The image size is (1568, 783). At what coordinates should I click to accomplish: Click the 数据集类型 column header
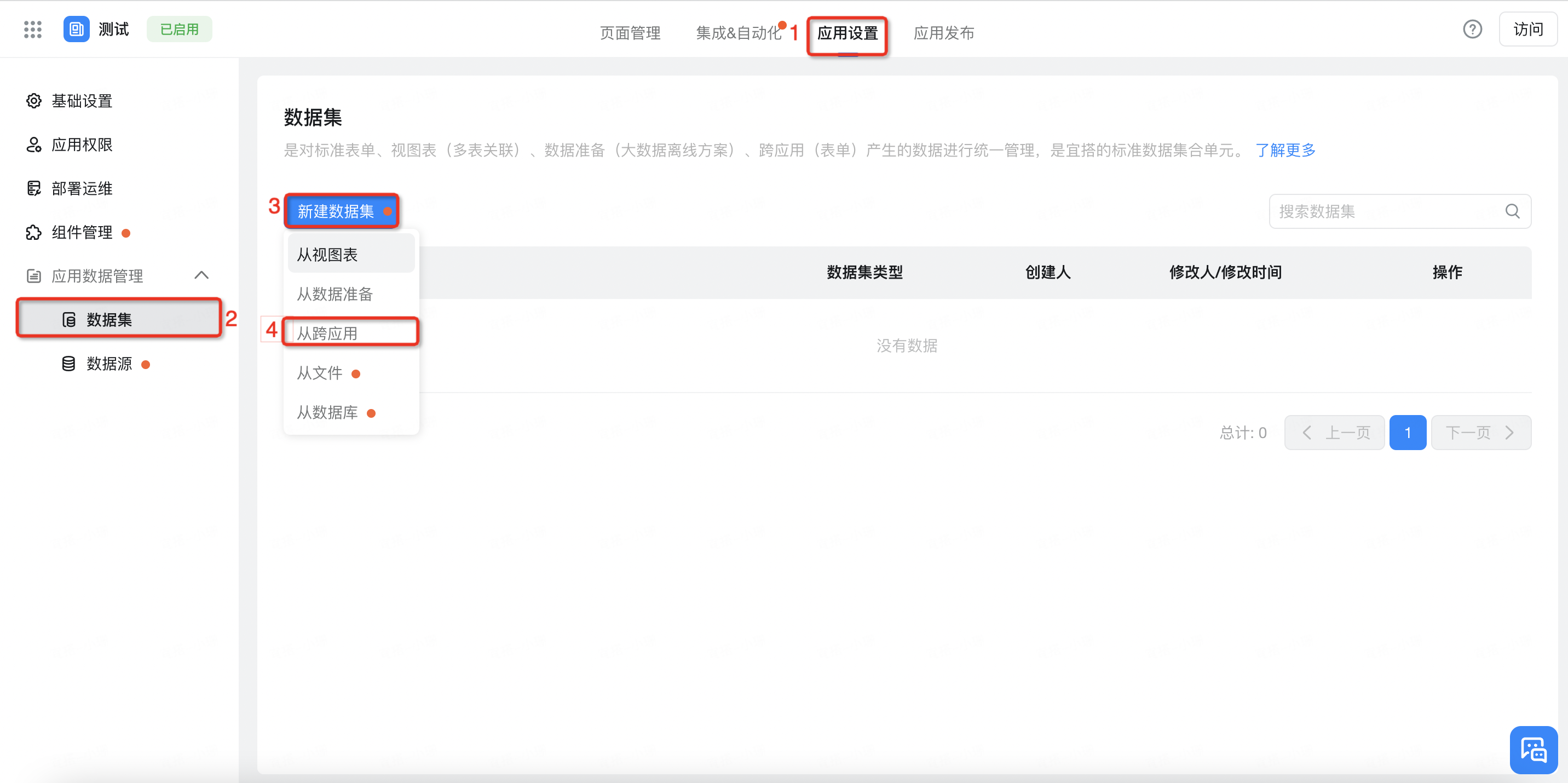point(864,272)
